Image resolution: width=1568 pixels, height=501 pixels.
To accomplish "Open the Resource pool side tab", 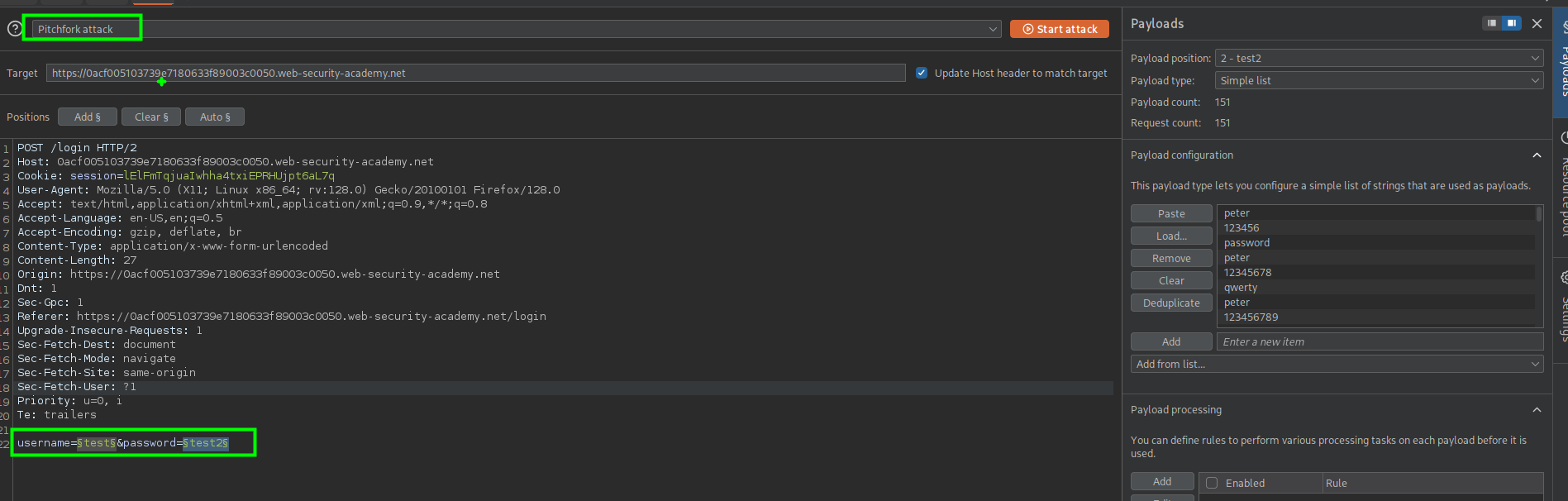I will (x=1563, y=190).
